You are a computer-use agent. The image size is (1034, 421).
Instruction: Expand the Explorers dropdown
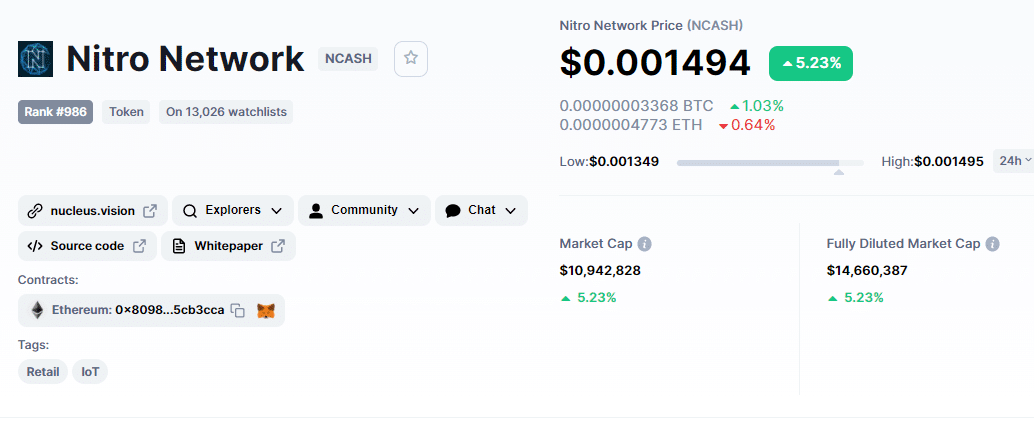[233, 210]
